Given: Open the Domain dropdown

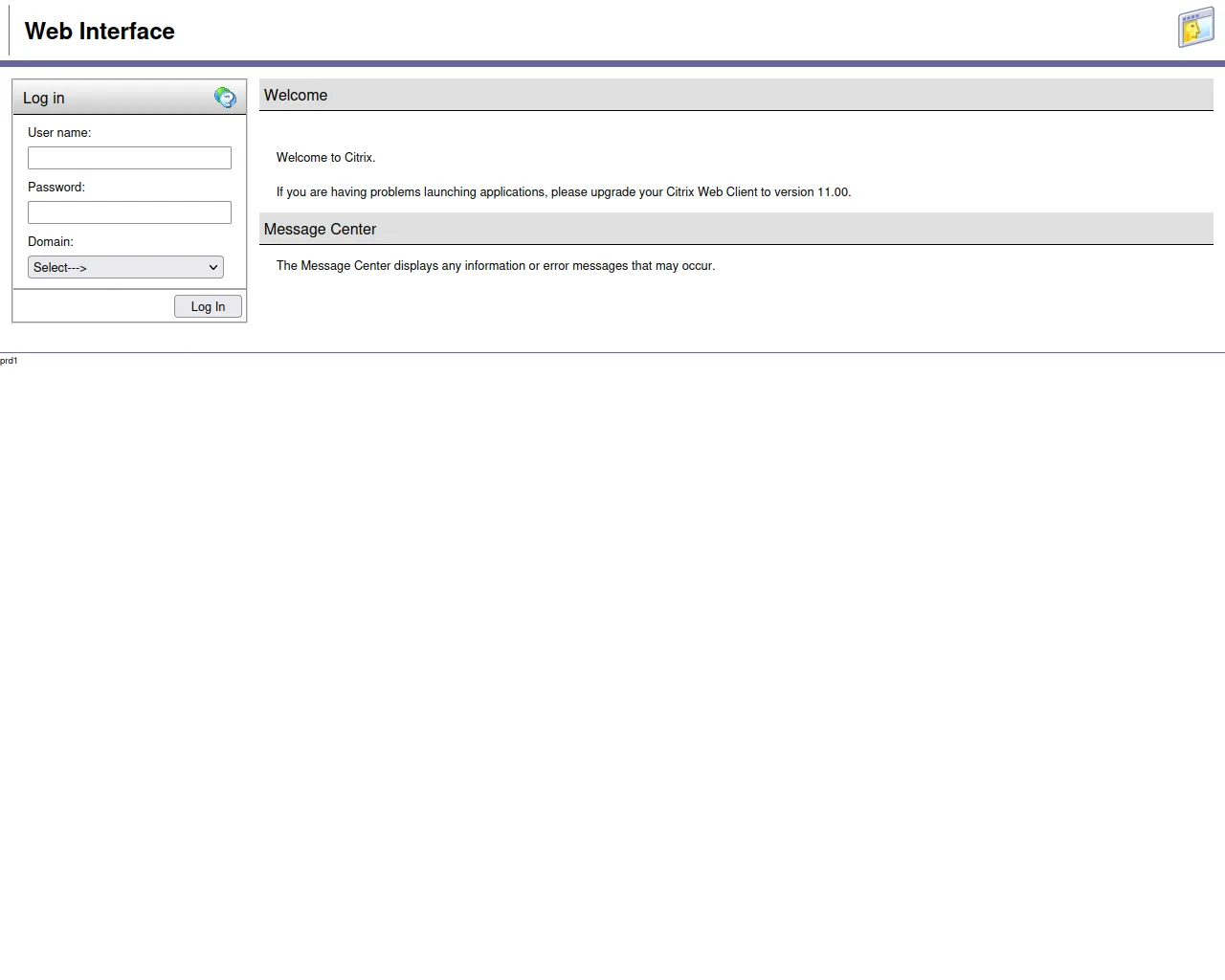Looking at the screenshot, I should click(125, 267).
